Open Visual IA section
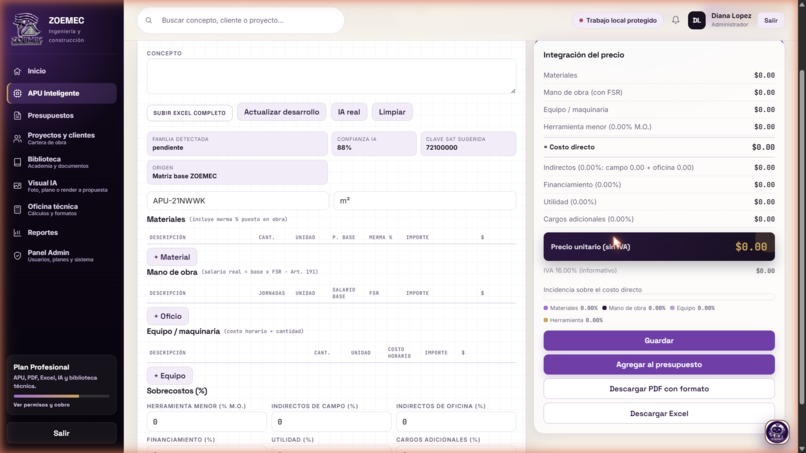 point(62,186)
